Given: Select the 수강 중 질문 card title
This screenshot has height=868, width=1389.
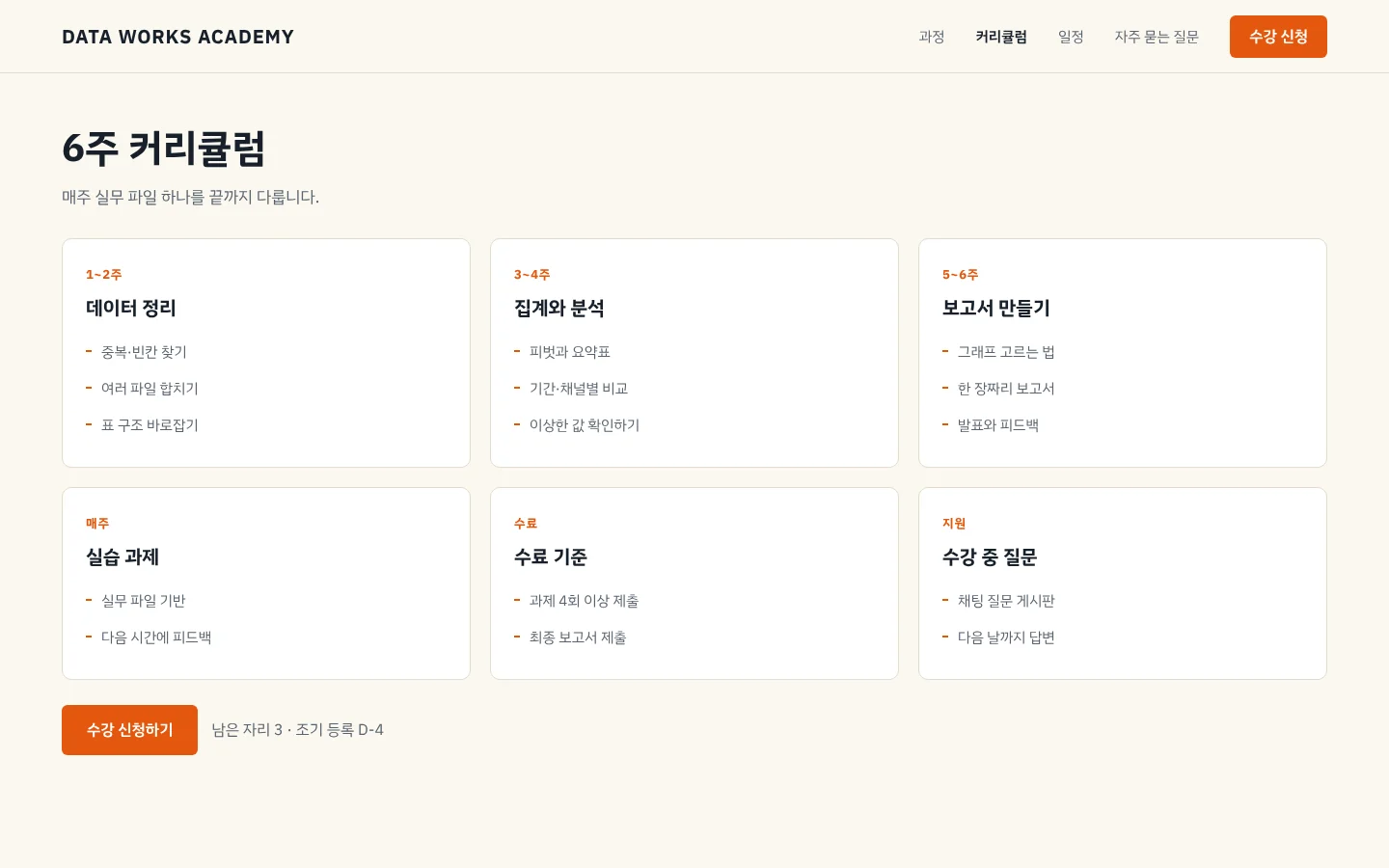Looking at the screenshot, I should (990, 557).
